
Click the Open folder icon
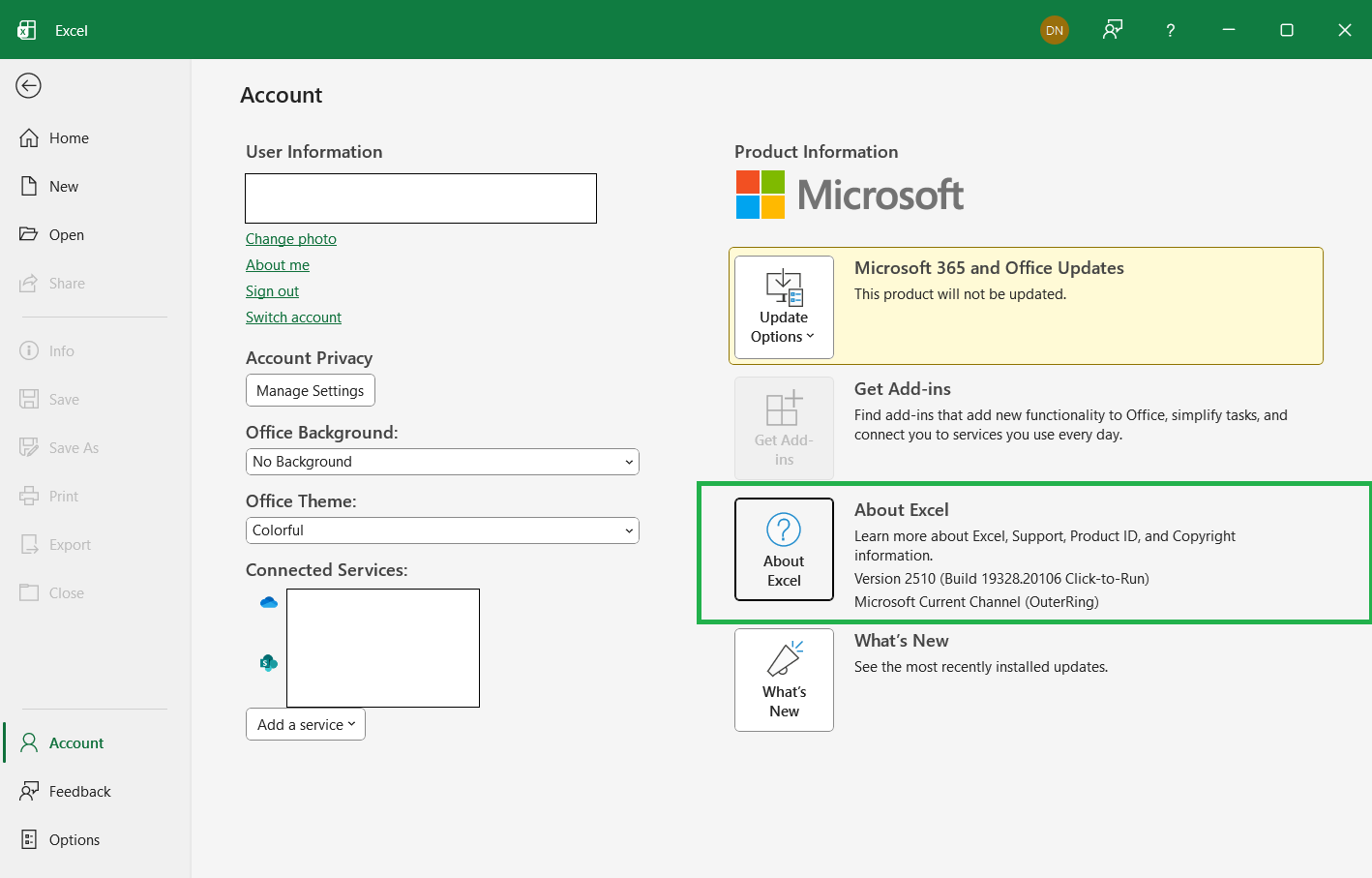coord(29,234)
